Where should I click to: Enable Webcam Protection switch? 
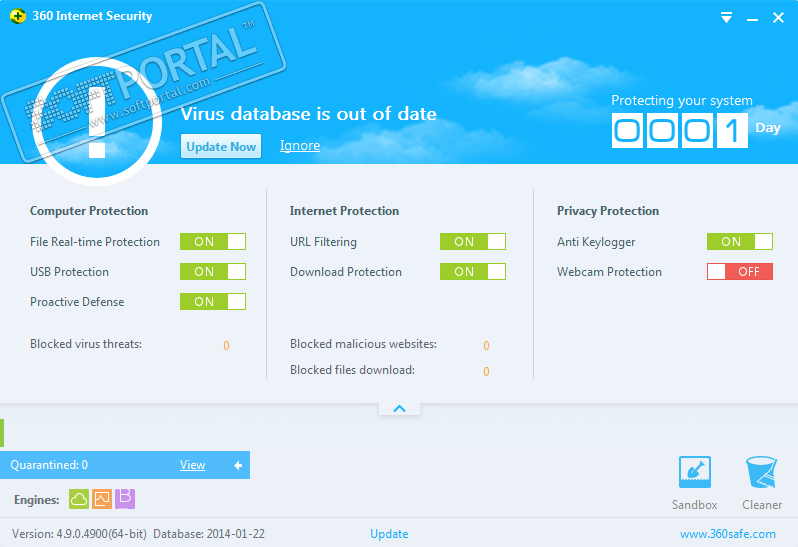click(740, 272)
